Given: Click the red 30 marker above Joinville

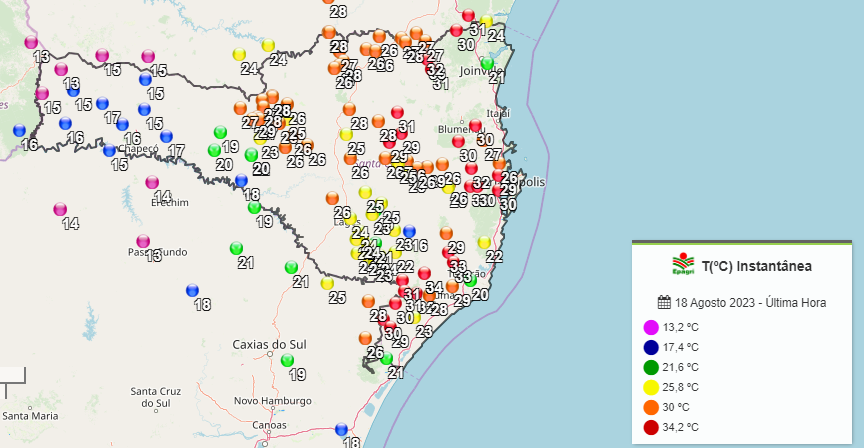Looking at the screenshot, I should pos(456,30).
